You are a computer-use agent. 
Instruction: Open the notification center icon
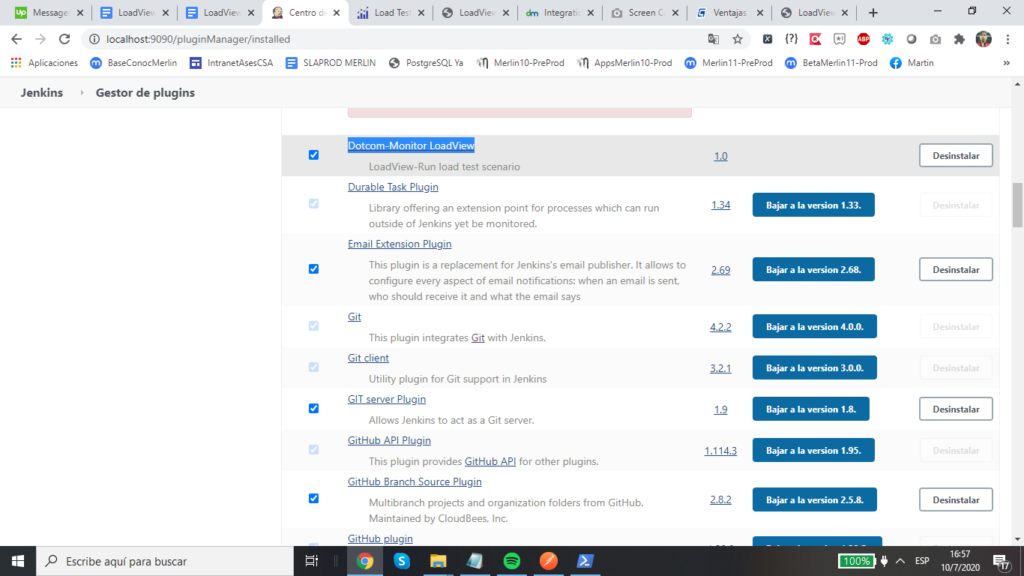tap(1001, 562)
